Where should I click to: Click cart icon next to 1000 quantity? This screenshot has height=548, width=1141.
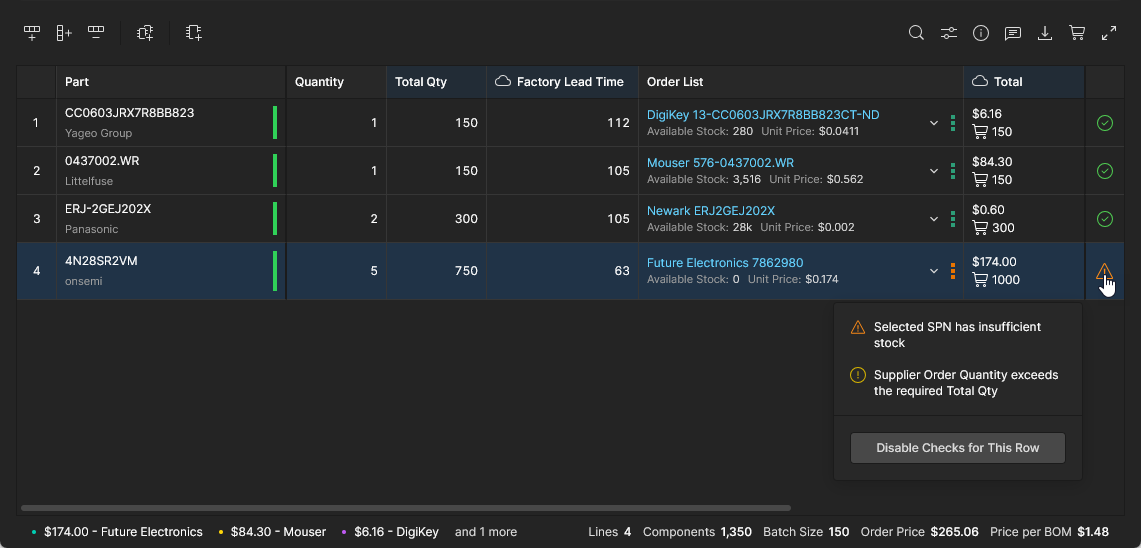tap(979, 279)
